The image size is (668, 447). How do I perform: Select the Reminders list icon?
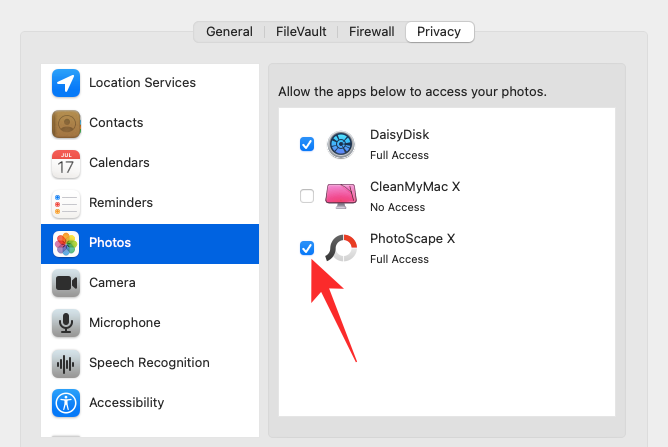click(66, 203)
